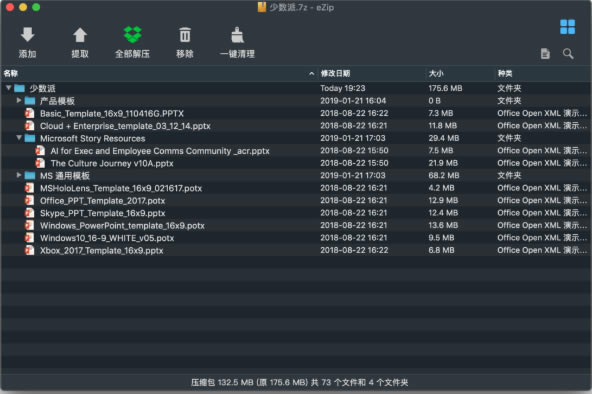Screen dimensions: 592x394
Task: Click the file icon of Windows10_16-9_WHITE_v05.potx
Action: (29, 238)
